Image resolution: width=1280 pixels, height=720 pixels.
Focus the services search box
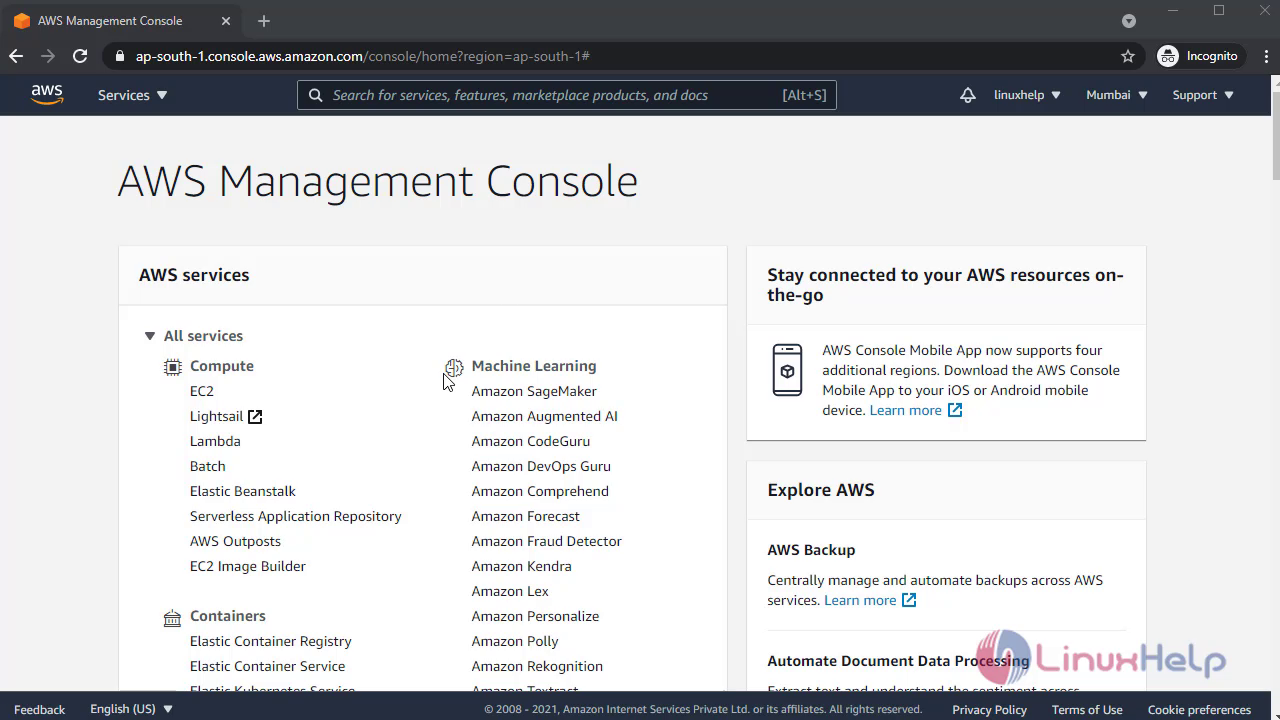click(567, 95)
